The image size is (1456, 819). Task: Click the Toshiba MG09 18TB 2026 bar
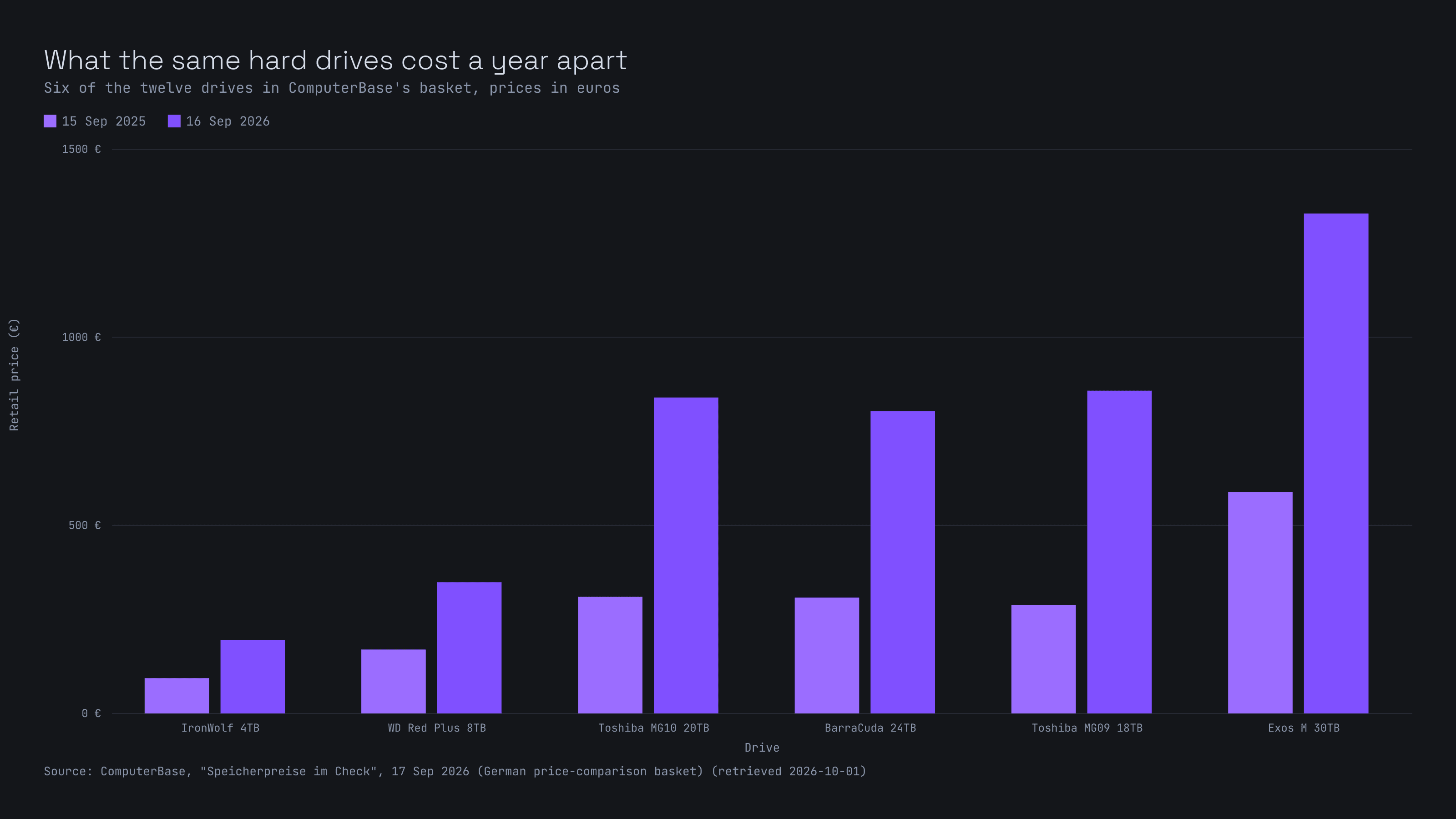1119,551
